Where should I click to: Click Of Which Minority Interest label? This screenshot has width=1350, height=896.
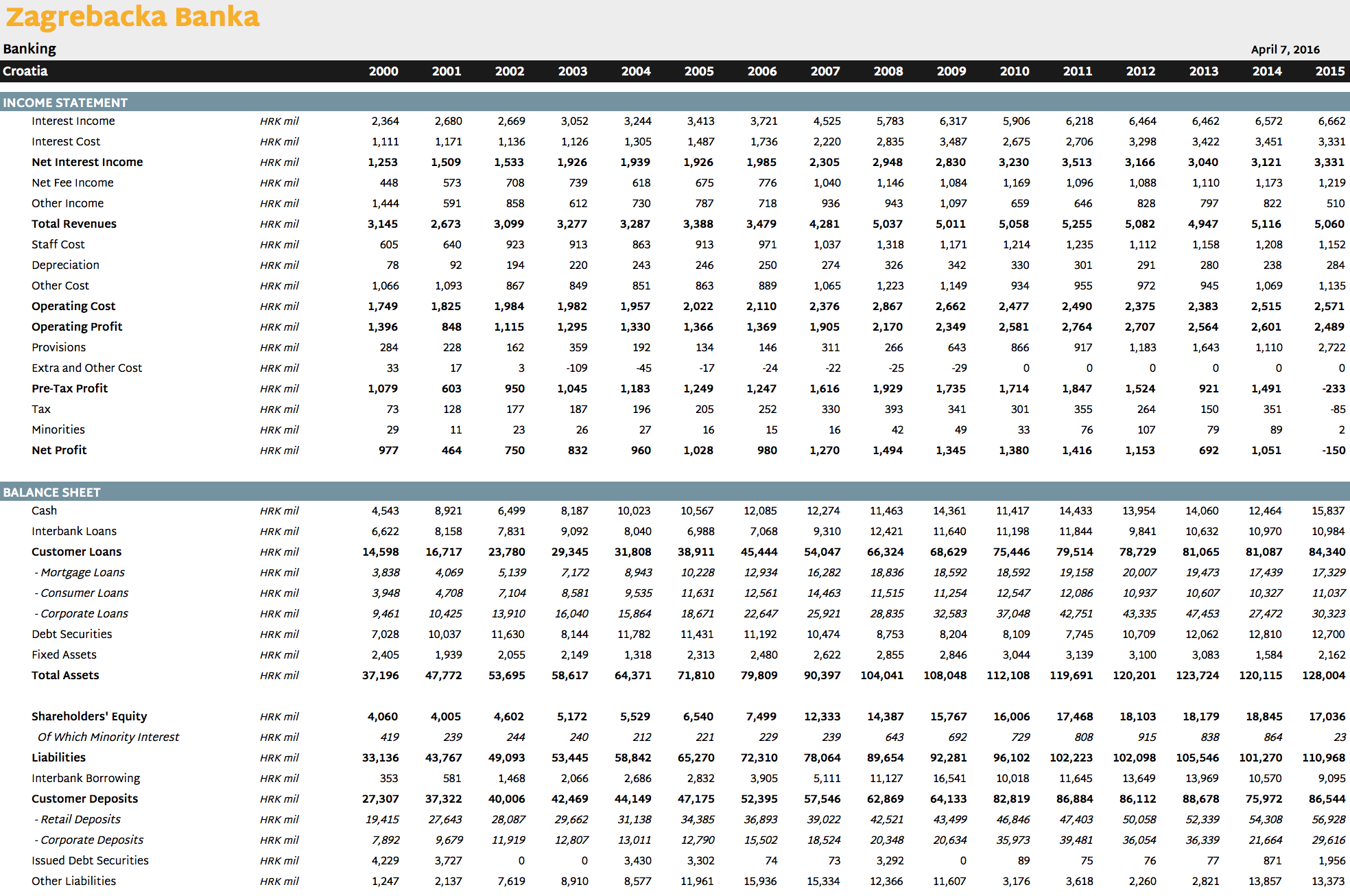[108, 738]
